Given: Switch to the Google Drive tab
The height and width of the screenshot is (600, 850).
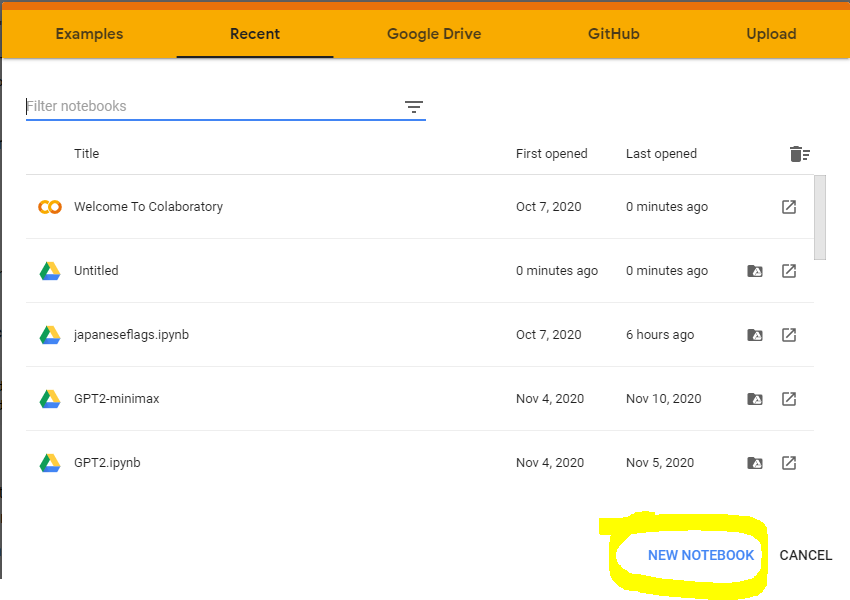Looking at the screenshot, I should tap(434, 34).
